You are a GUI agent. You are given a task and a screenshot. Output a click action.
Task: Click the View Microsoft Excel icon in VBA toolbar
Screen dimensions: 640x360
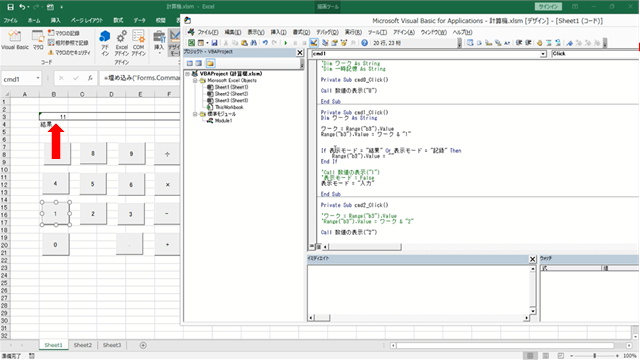191,42
